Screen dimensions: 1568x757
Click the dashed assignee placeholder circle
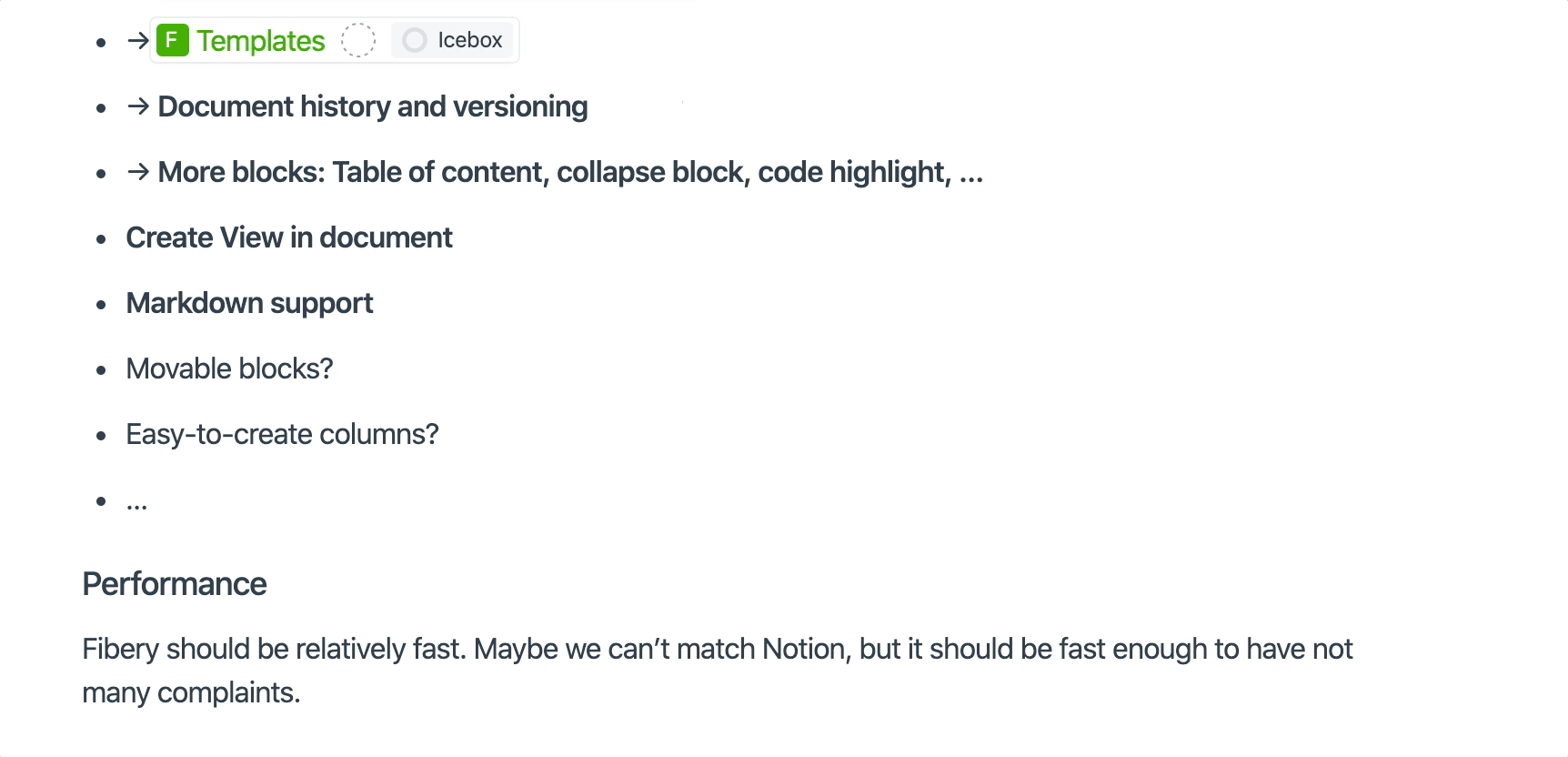pos(358,40)
